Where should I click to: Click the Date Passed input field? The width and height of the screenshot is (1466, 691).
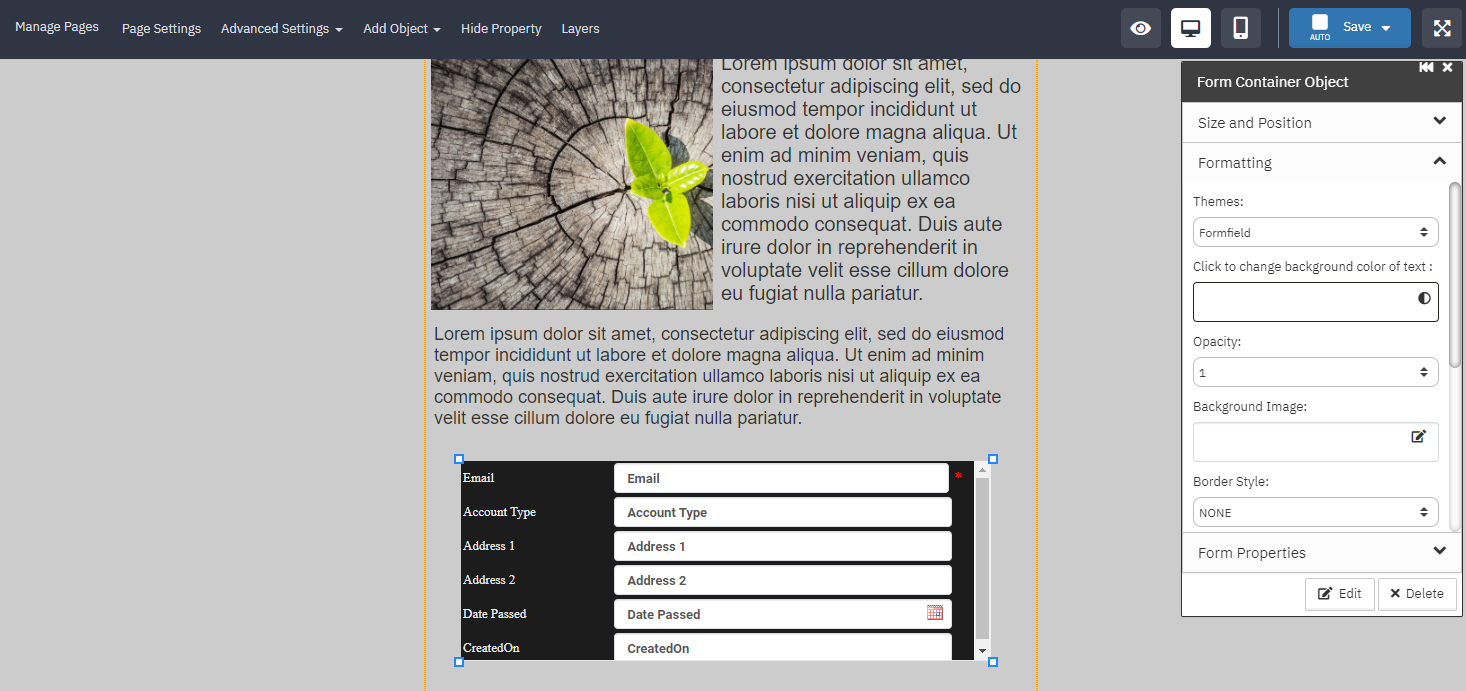[782, 614]
